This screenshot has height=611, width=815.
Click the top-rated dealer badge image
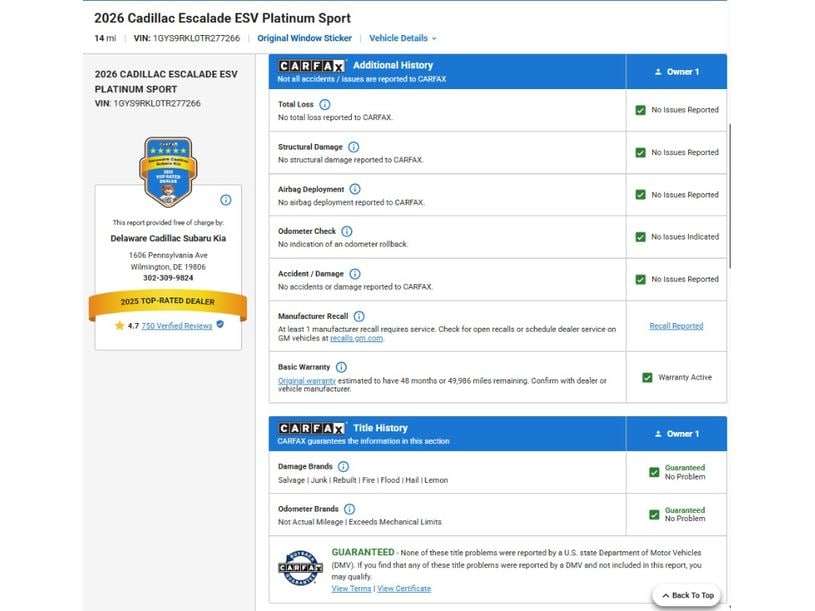pyautogui.click(x=168, y=171)
